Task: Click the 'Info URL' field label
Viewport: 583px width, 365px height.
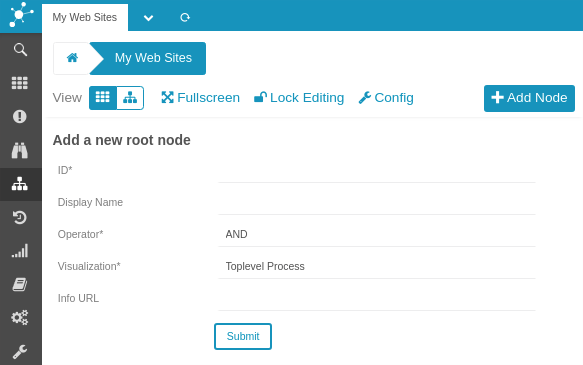Action: (x=78, y=298)
